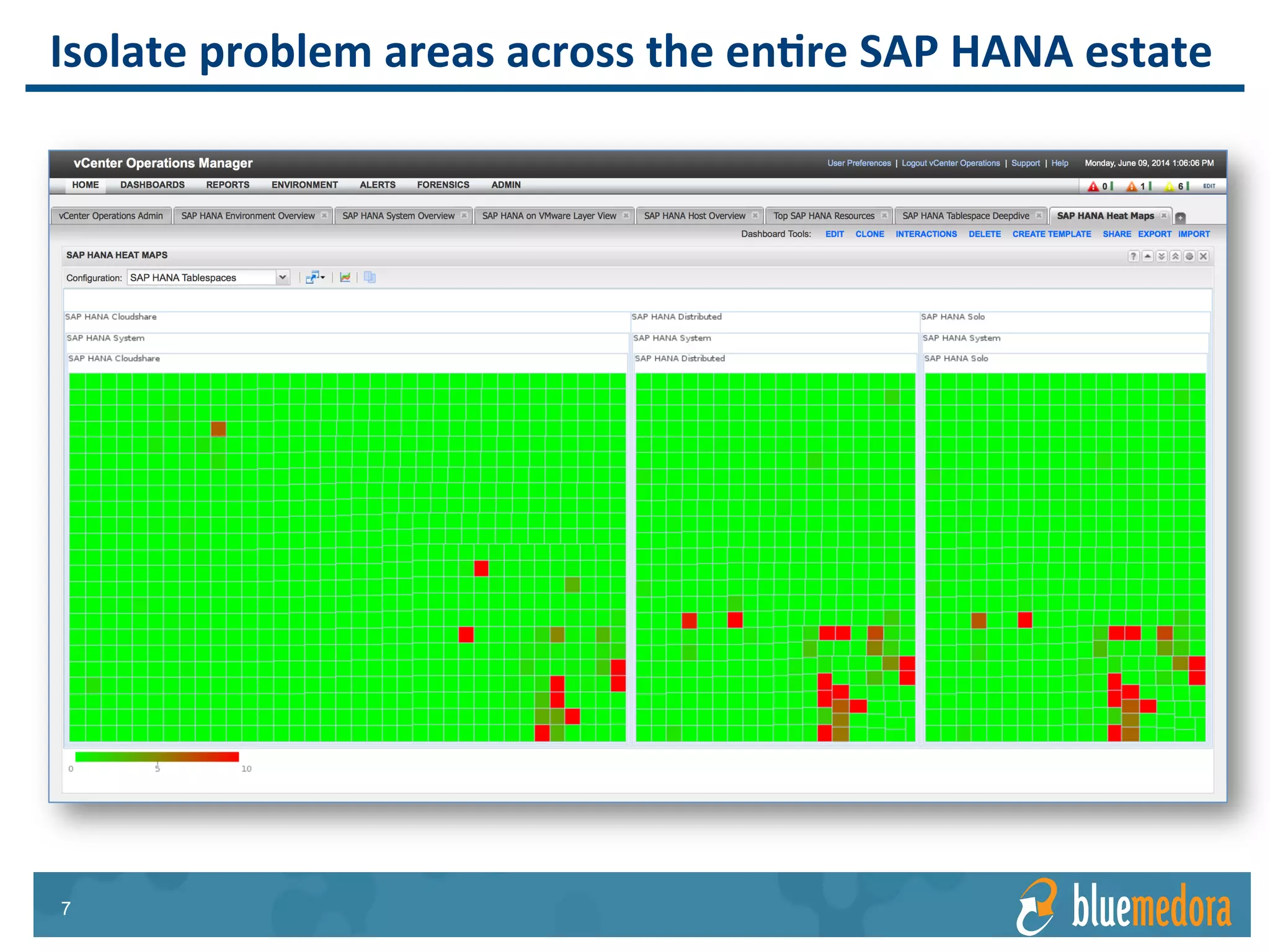Open the ADMIN menu
This screenshot has height=952, width=1270.
[x=506, y=185]
